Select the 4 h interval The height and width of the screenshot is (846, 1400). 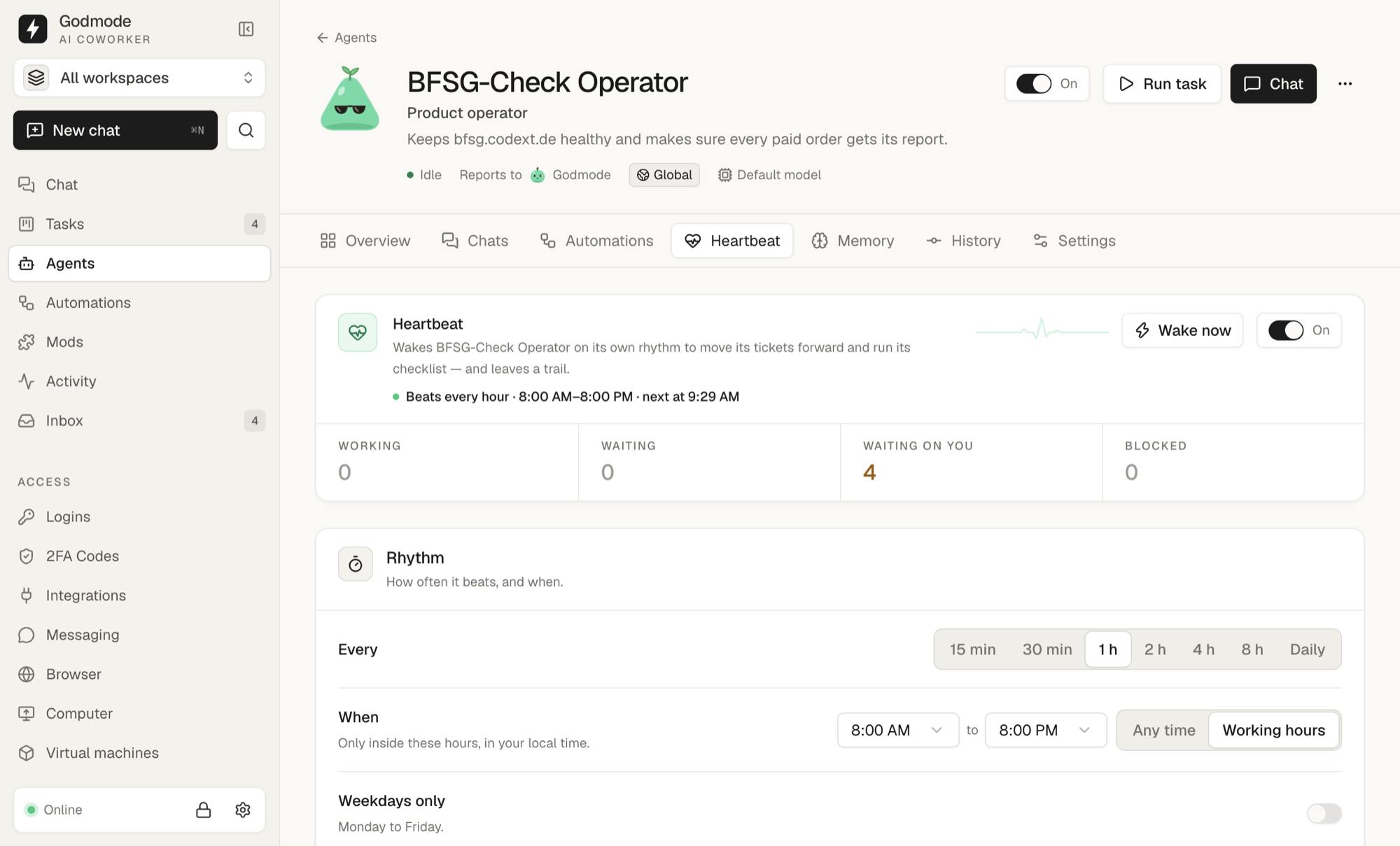click(1203, 649)
